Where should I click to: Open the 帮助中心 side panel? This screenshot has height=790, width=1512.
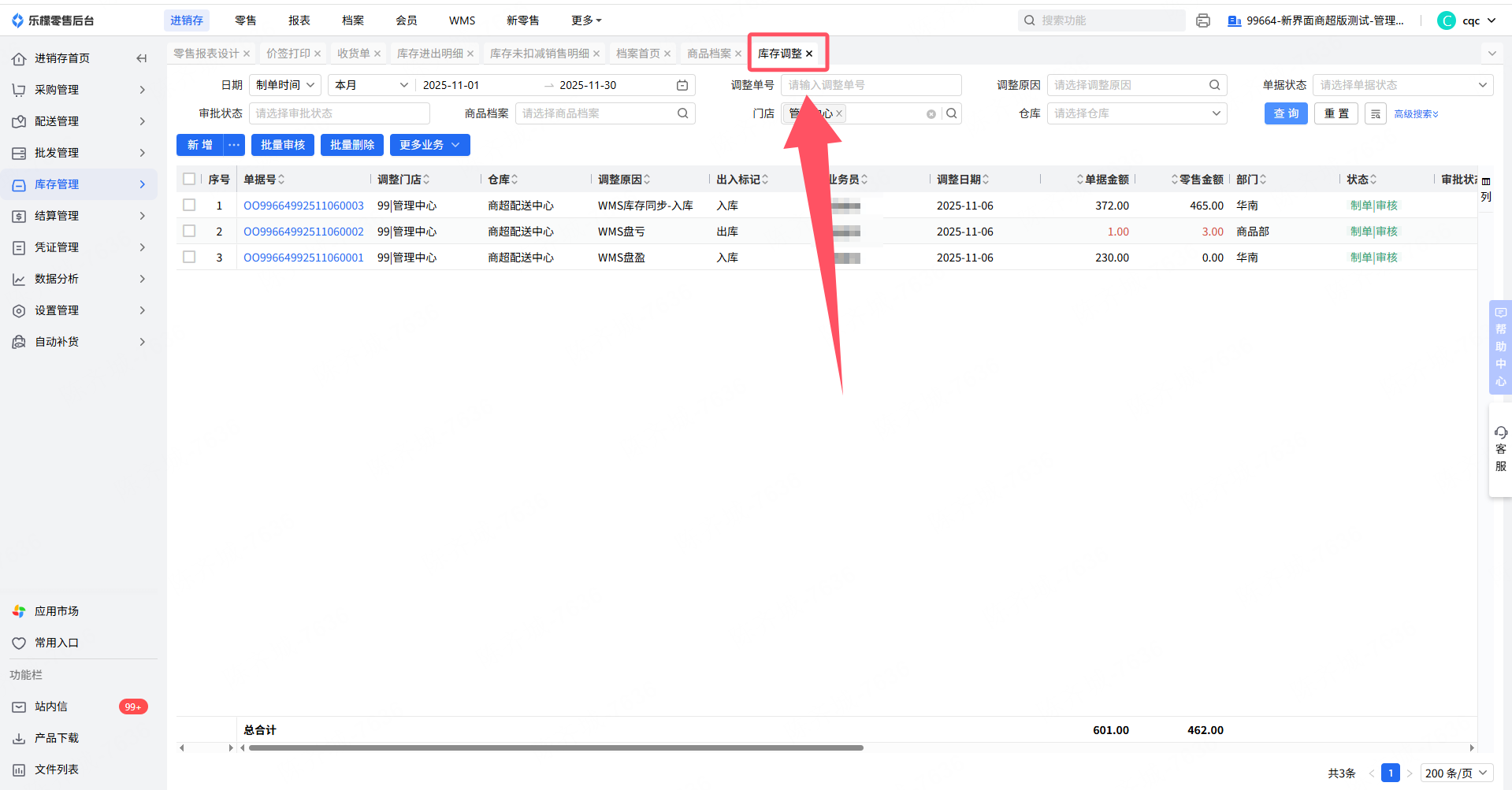[x=1501, y=347]
